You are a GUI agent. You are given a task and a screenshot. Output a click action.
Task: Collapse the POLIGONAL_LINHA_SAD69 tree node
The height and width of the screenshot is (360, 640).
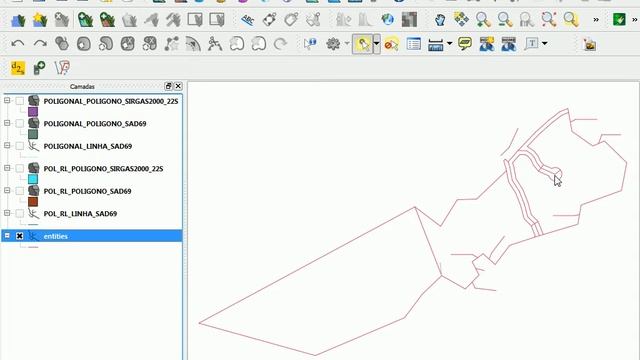tap(7, 145)
